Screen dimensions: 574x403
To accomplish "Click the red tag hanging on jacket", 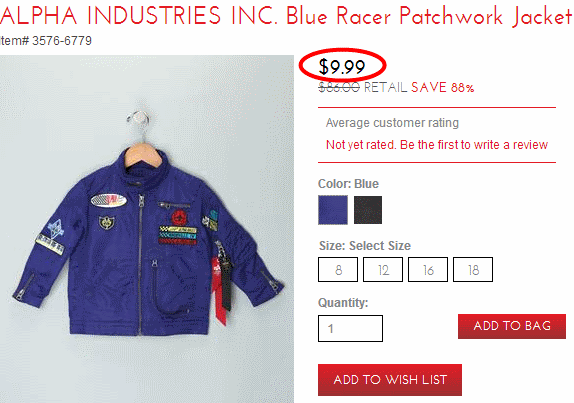I will click(x=220, y=289).
